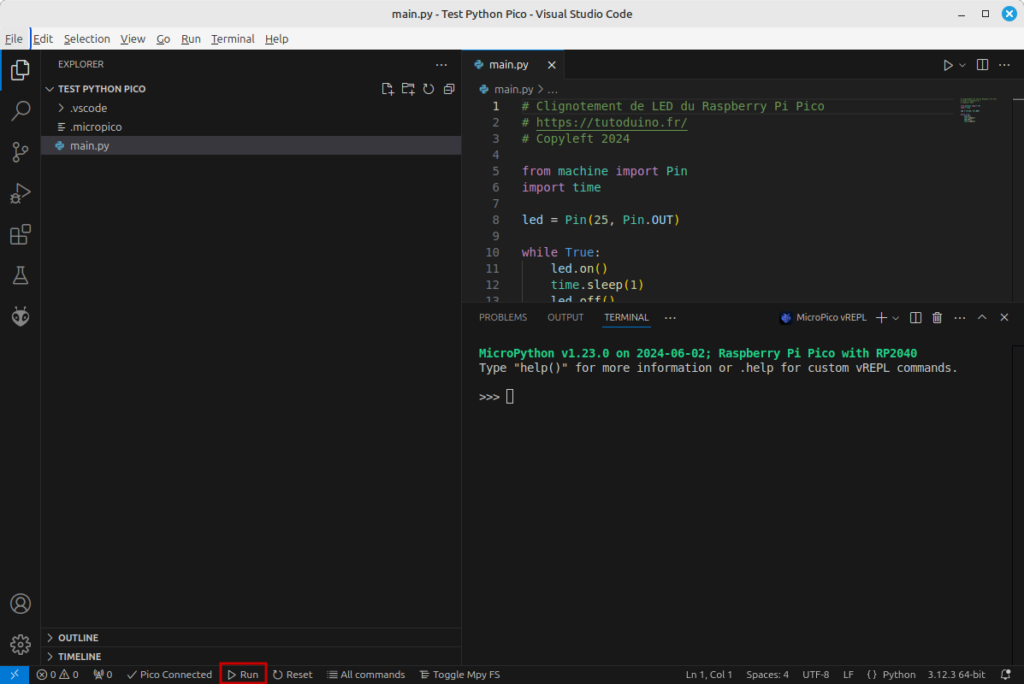This screenshot has height=684, width=1024.
Task: Open the Accounts menu icon
Action: [x=20, y=604]
